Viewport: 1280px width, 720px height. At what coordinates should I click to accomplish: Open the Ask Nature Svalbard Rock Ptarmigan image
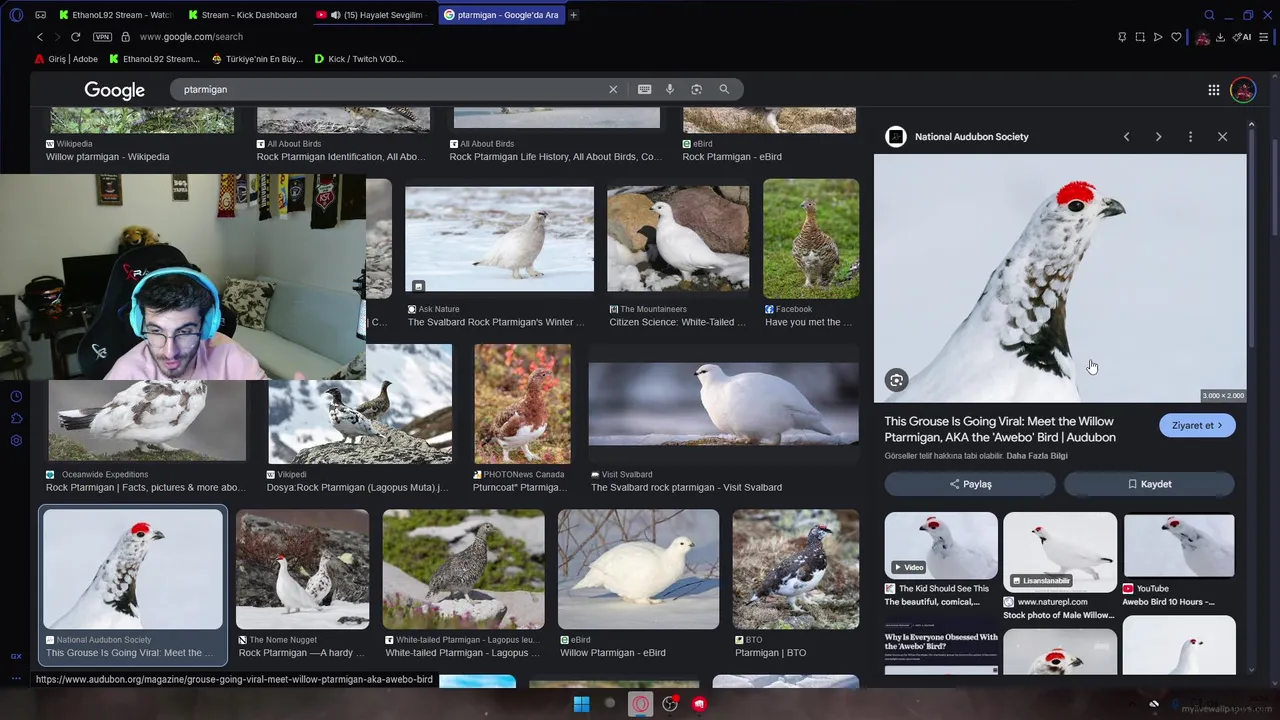(499, 239)
